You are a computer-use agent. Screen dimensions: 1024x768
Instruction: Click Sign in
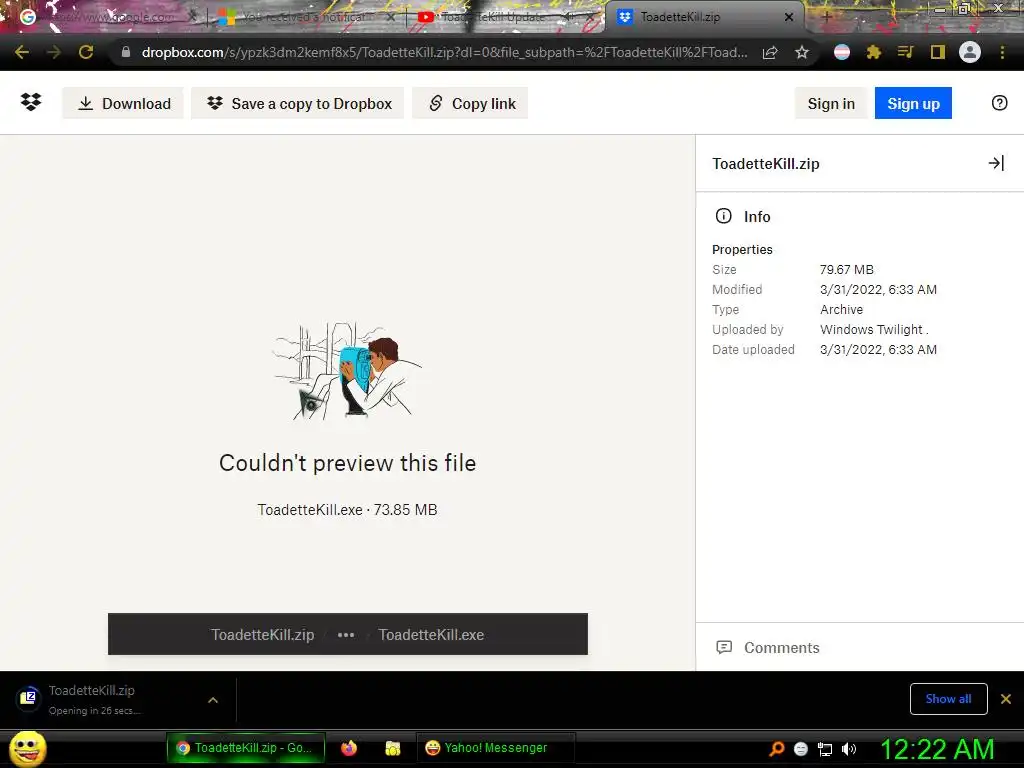click(x=831, y=103)
